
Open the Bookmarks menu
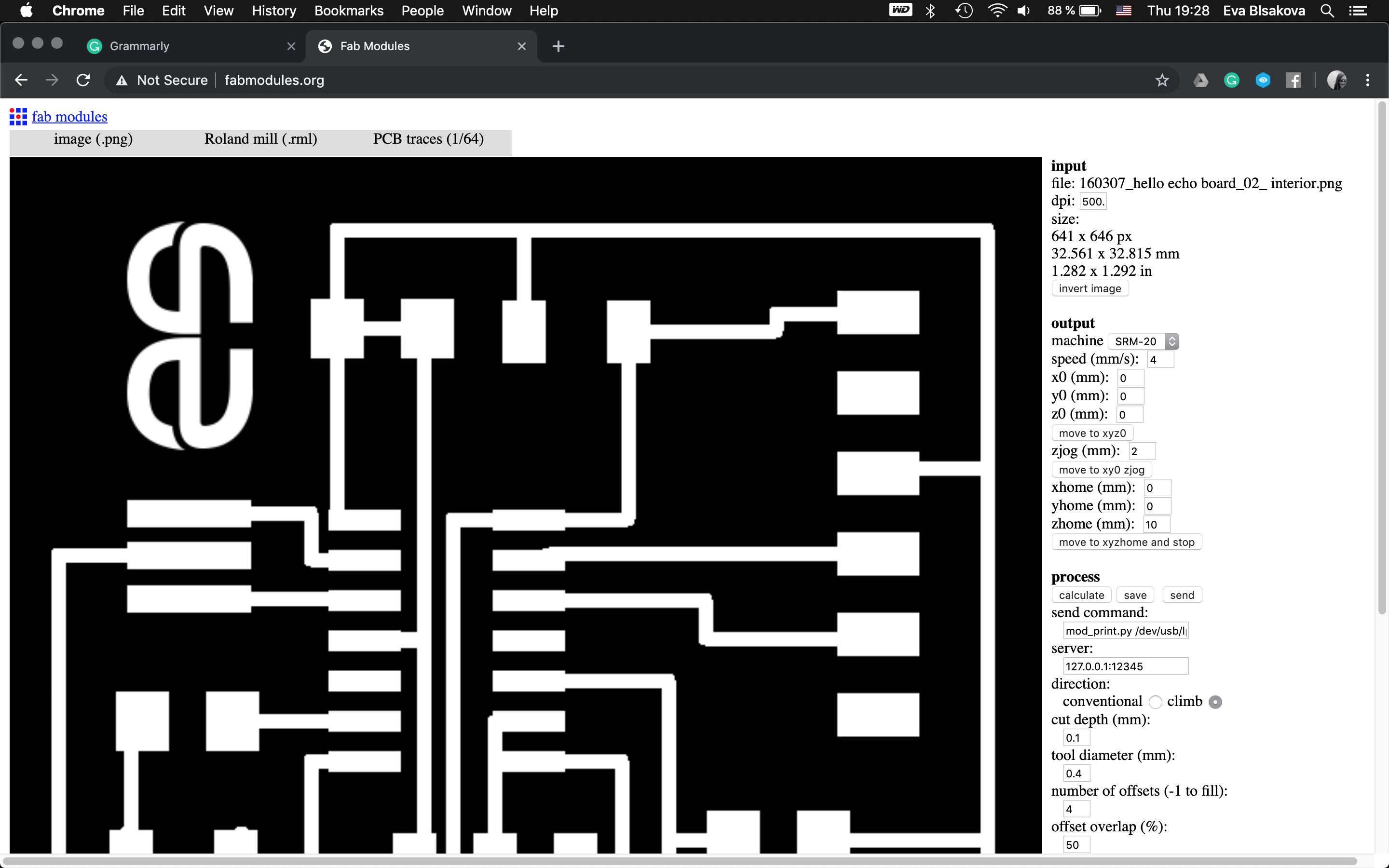coord(348,11)
